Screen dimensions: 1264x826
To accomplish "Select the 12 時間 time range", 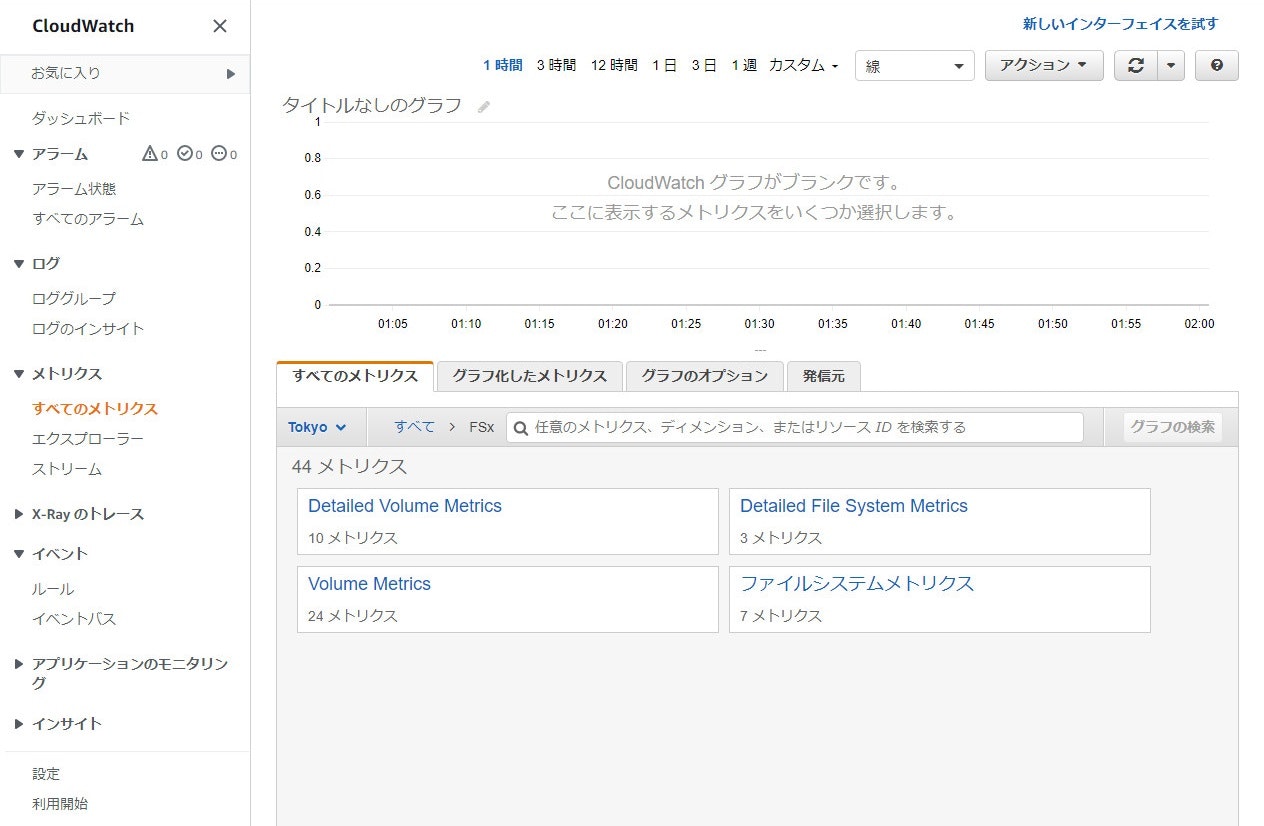I will [614, 65].
